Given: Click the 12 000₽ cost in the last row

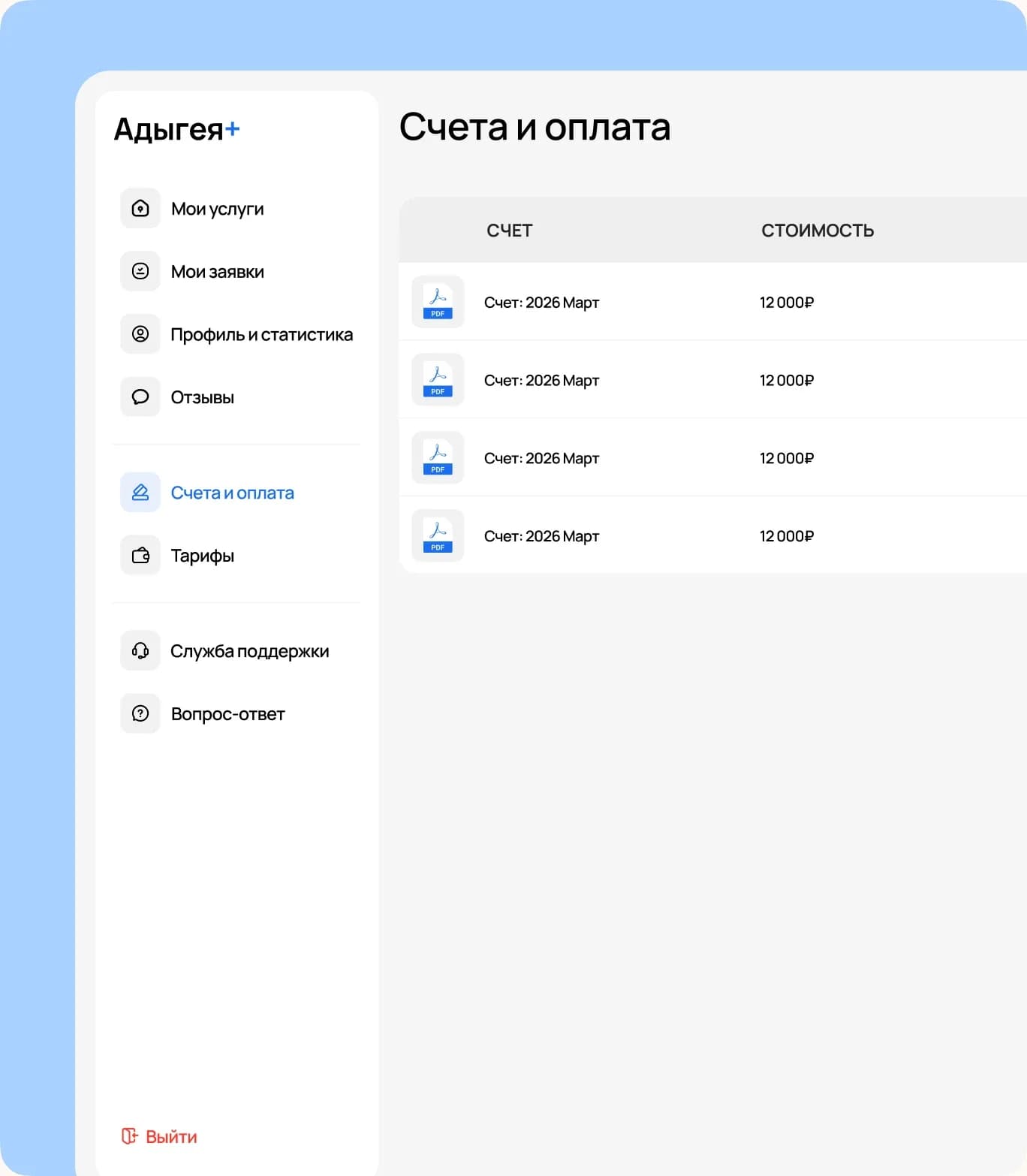Looking at the screenshot, I should (787, 536).
